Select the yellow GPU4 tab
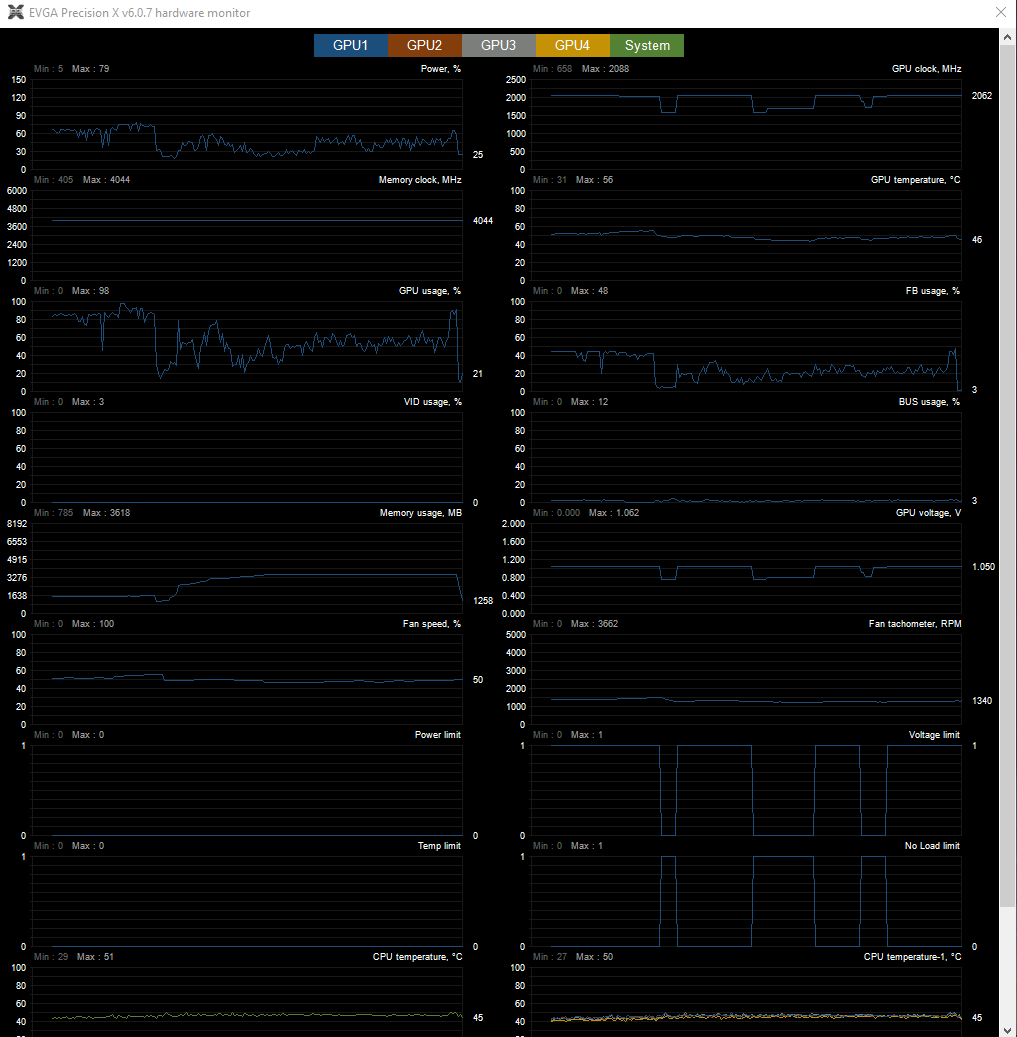The image size is (1017, 1037). [x=573, y=45]
